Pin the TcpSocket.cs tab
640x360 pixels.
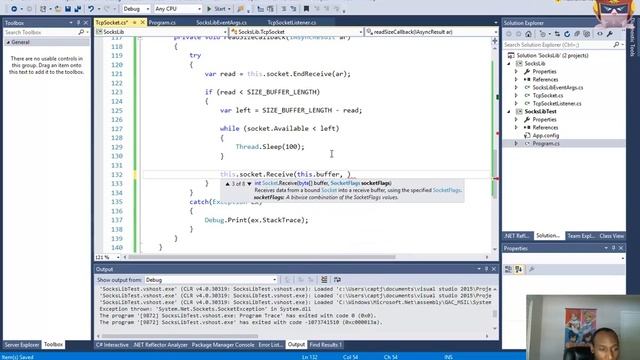134,22
